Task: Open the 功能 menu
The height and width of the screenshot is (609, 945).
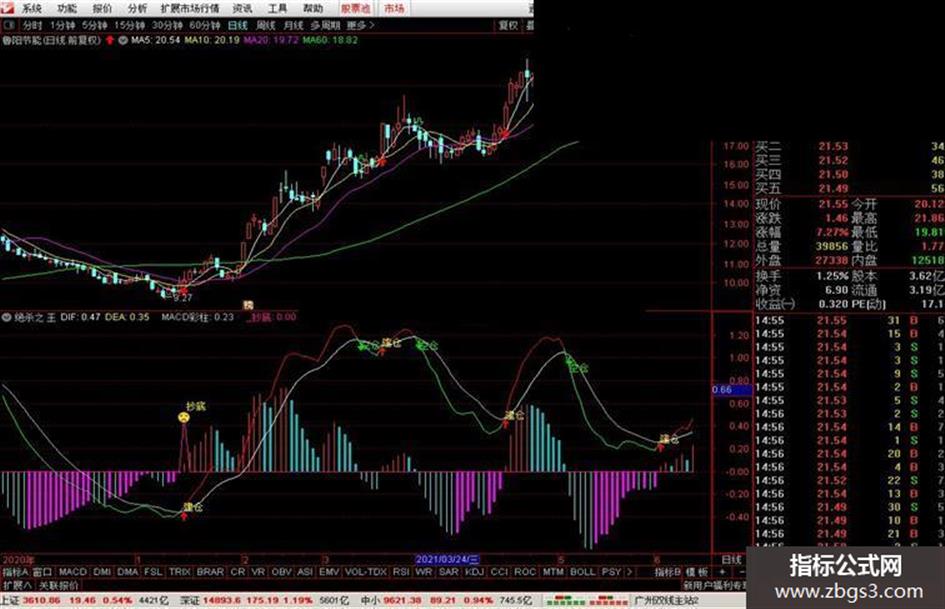Action: (x=67, y=8)
